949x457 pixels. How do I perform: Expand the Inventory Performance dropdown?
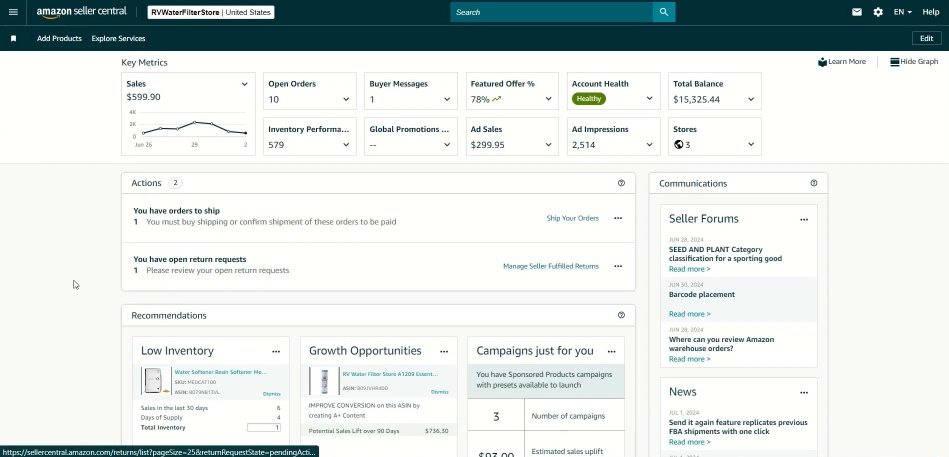346,145
